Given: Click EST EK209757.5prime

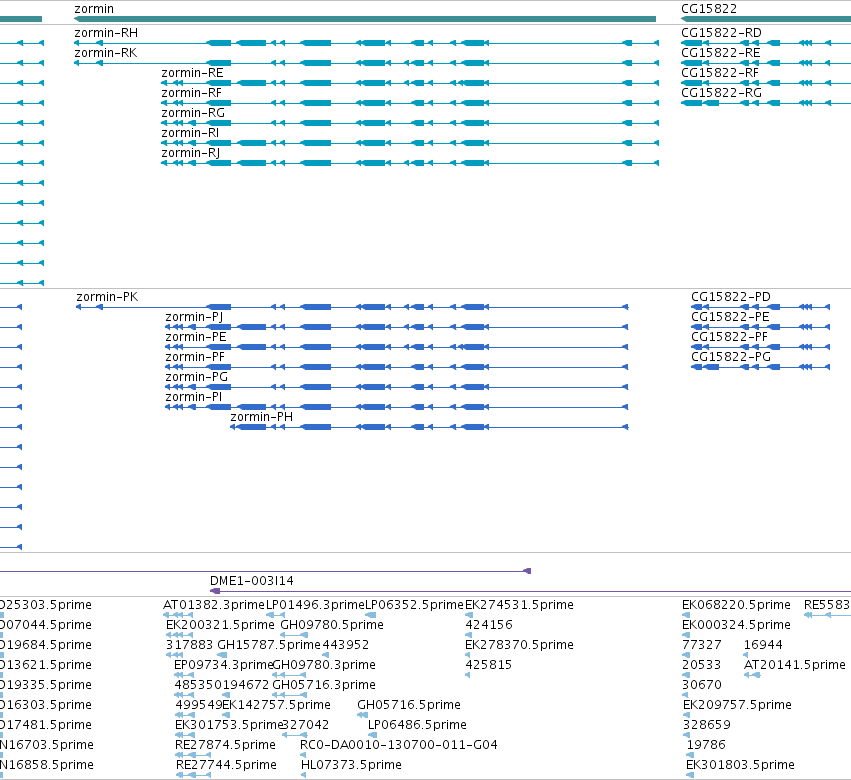Looking at the screenshot, I should [x=738, y=706].
